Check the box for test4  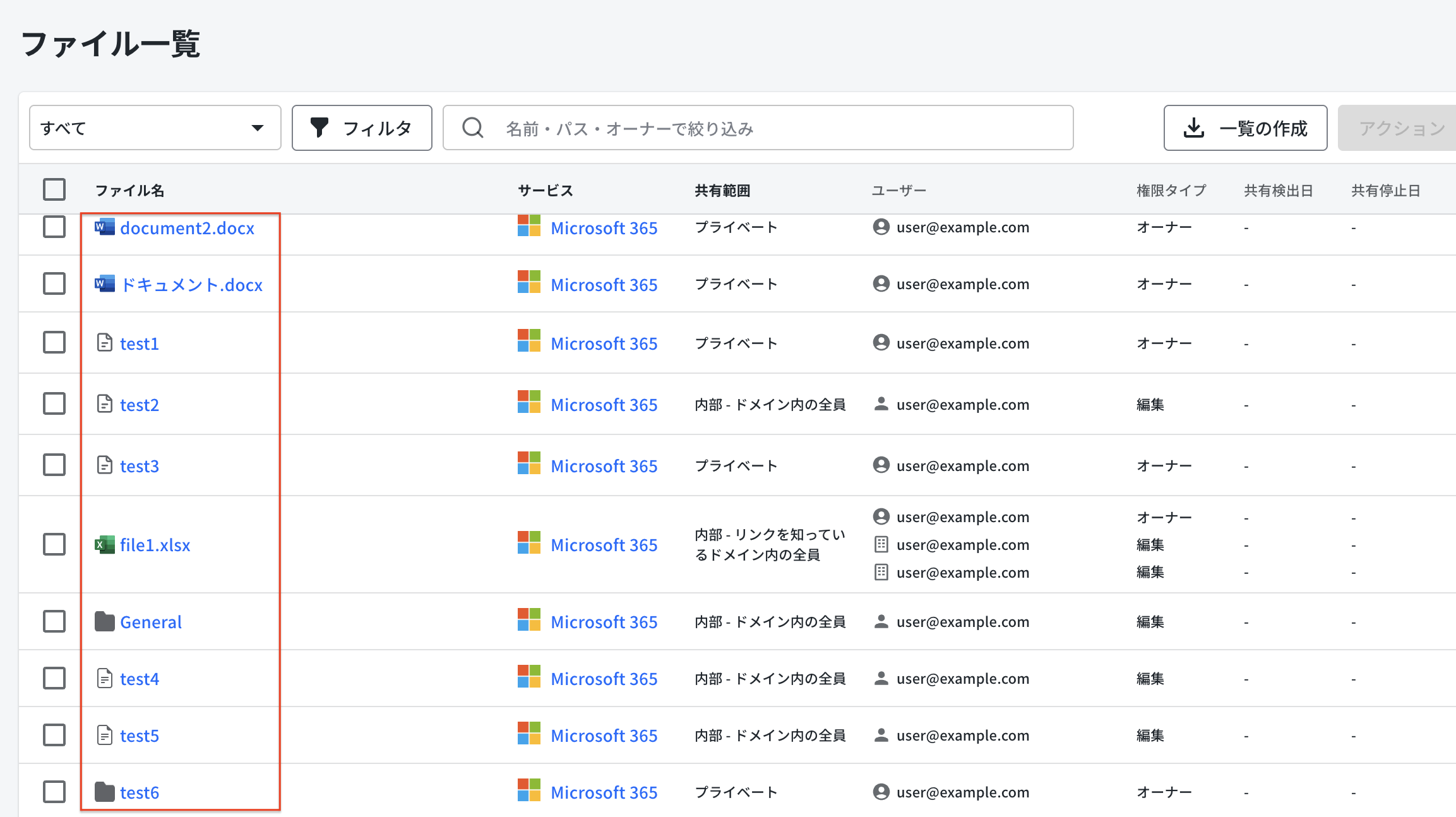click(x=54, y=678)
